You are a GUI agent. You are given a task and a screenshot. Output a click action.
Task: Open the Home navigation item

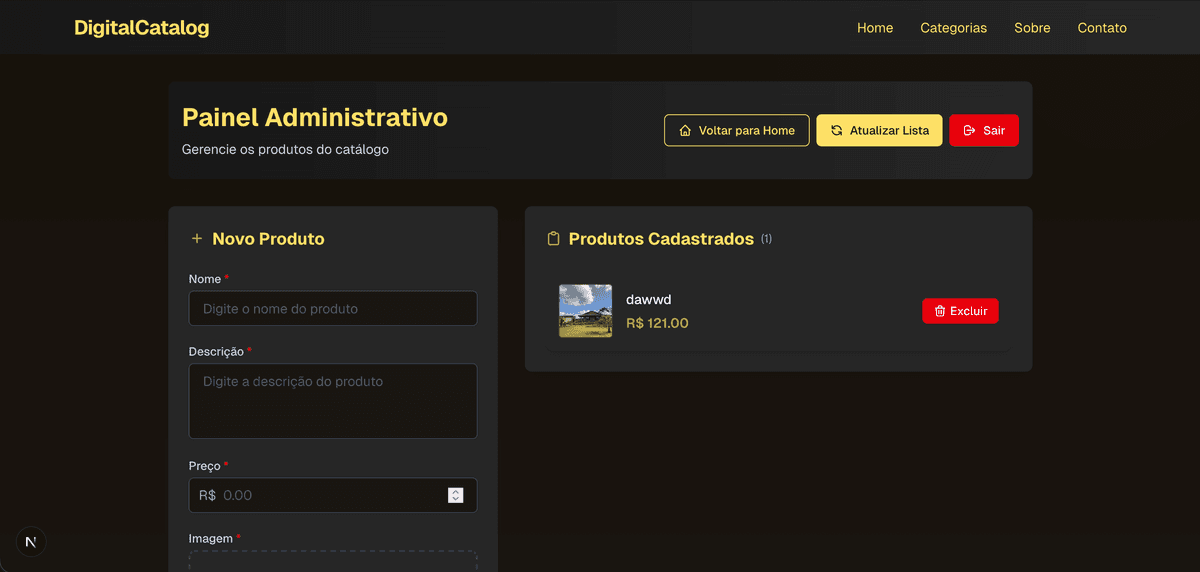[x=875, y=28]
